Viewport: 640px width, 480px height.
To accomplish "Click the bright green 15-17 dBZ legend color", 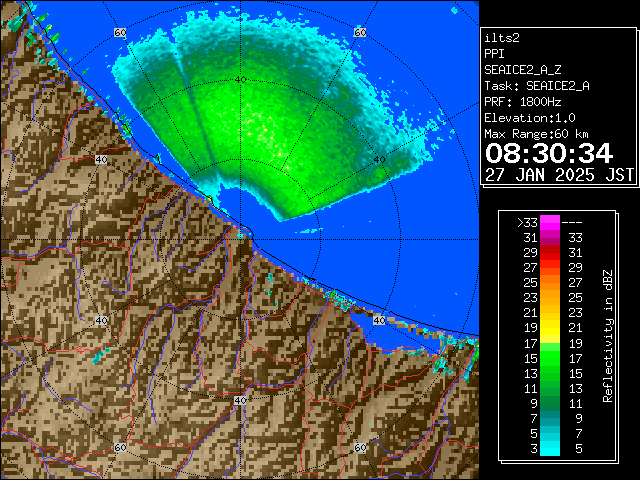I will 550,358.
